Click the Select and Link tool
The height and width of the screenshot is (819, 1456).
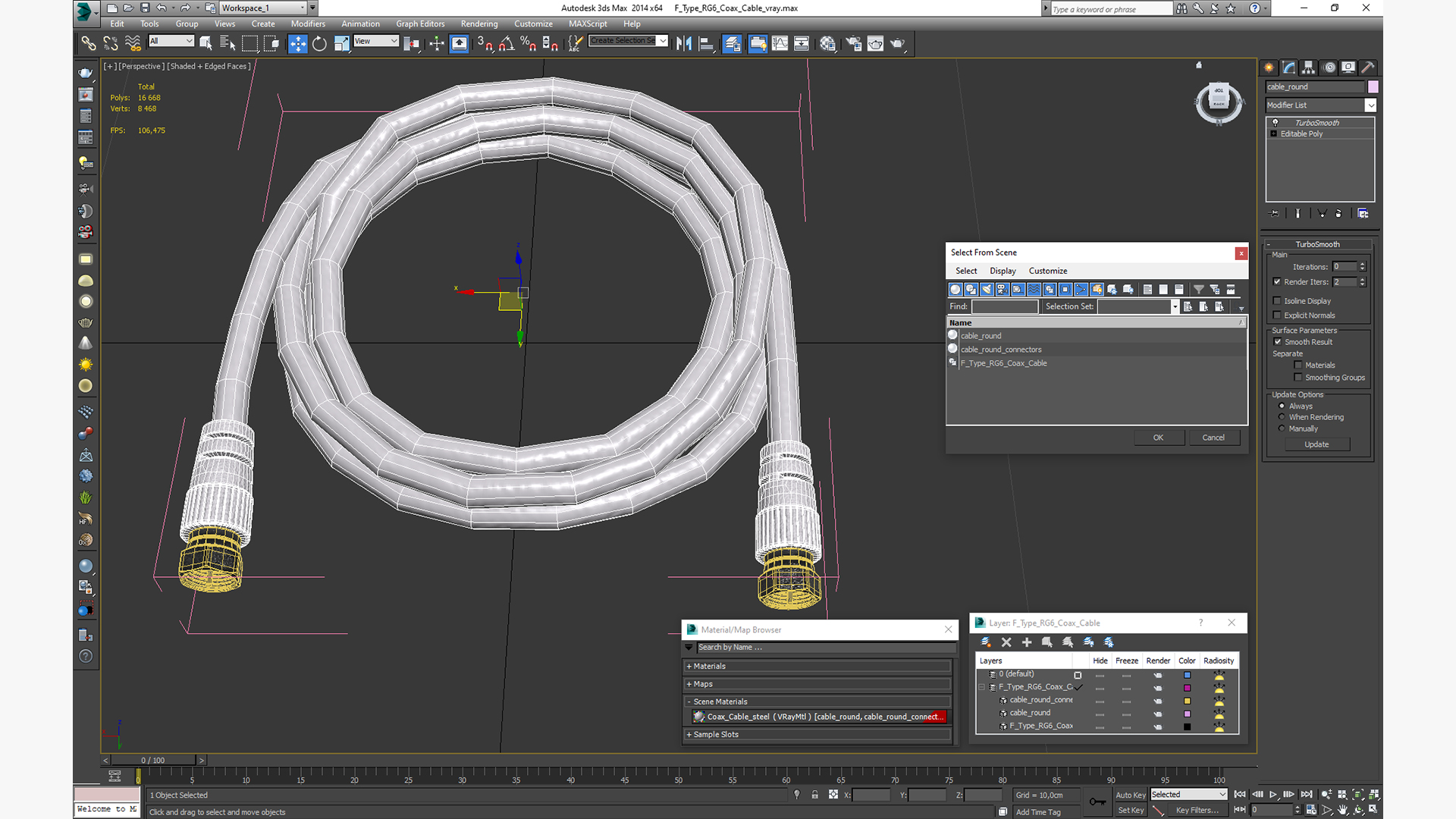click(89, 44)
